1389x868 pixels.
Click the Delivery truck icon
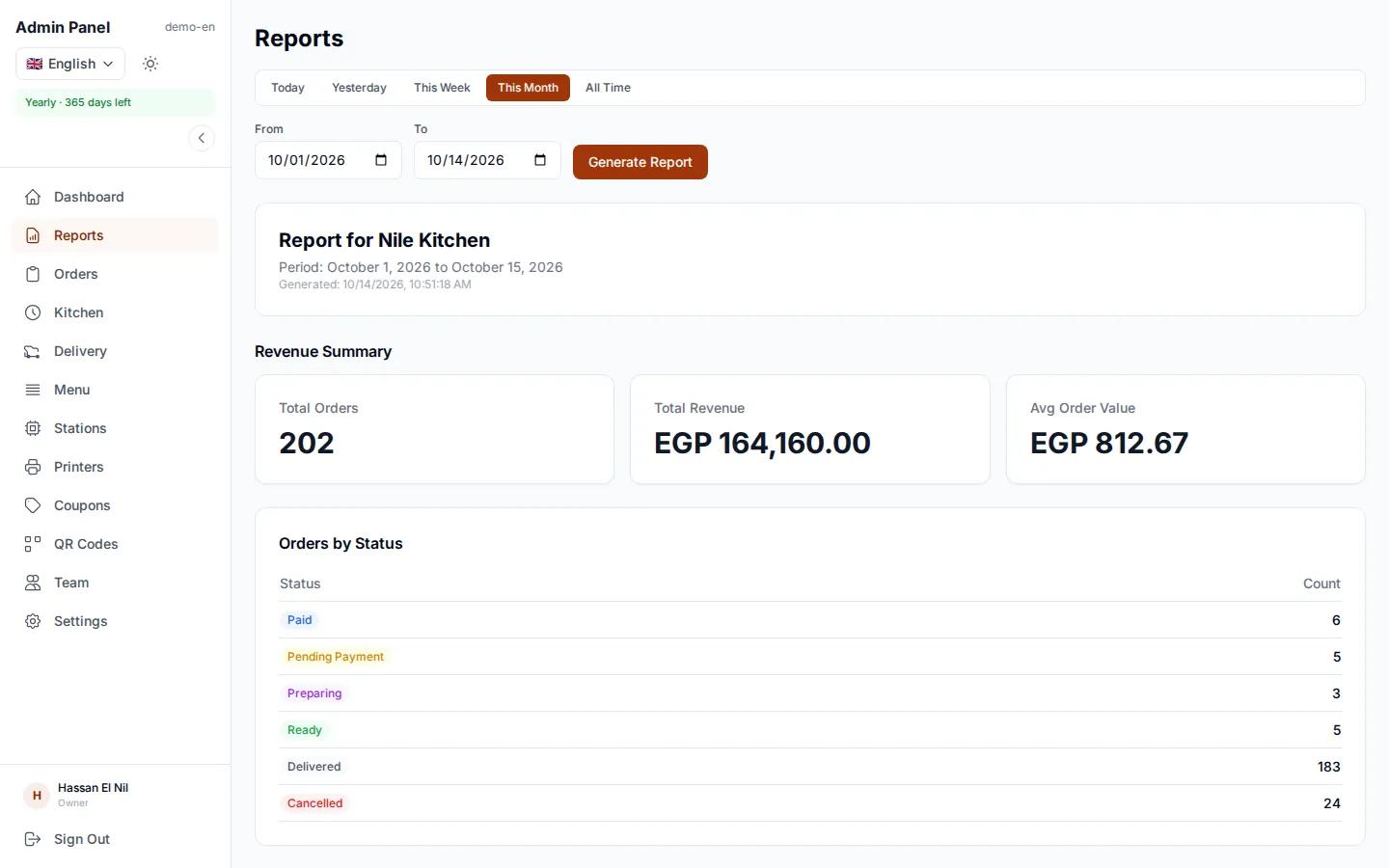[x=33, y=351]
